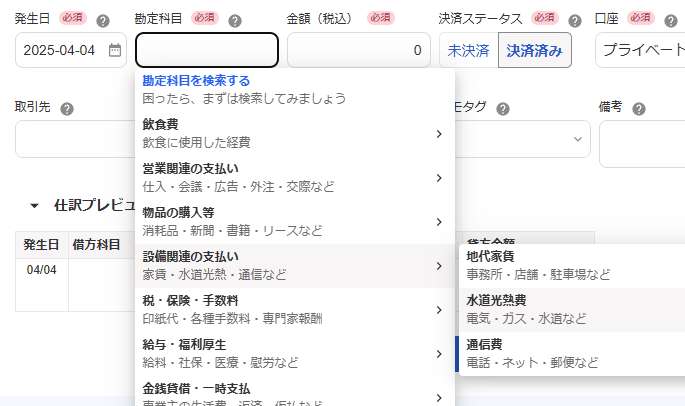Click help icon next to 取引先
Screen dimensions: 685x406
(x=68, y=109)
